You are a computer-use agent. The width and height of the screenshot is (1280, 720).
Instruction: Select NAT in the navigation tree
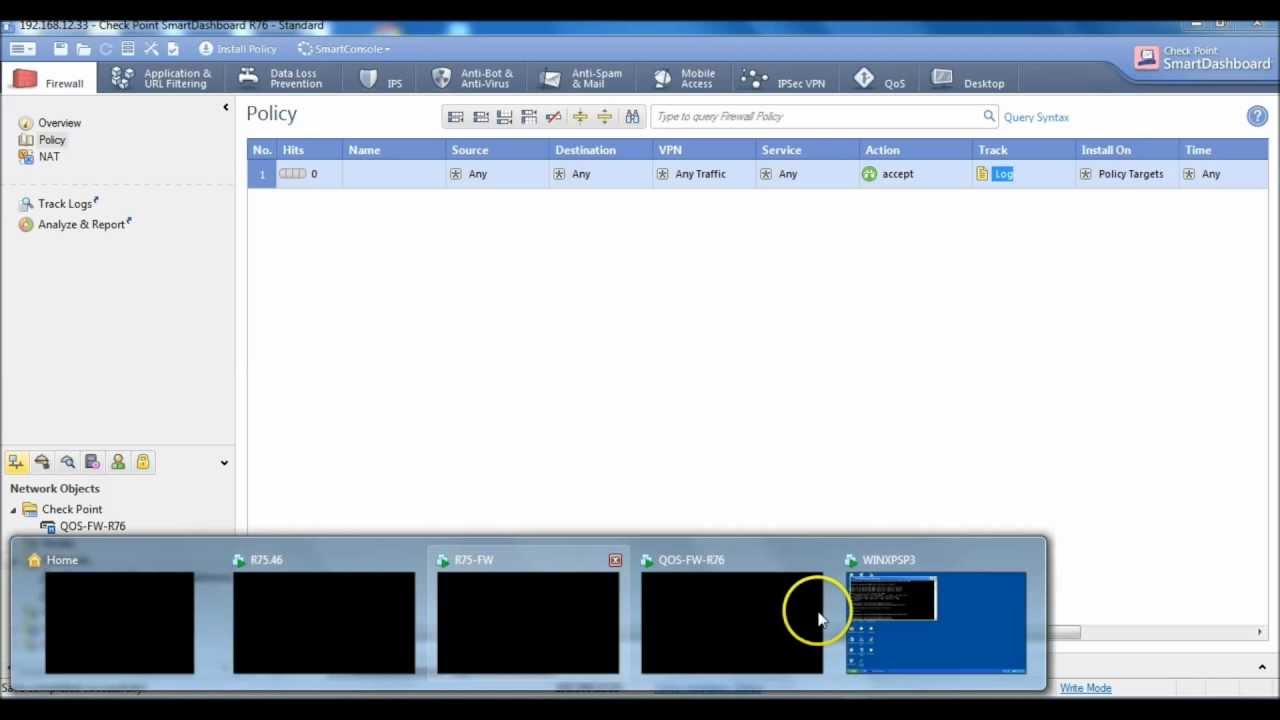coord(48,157)
